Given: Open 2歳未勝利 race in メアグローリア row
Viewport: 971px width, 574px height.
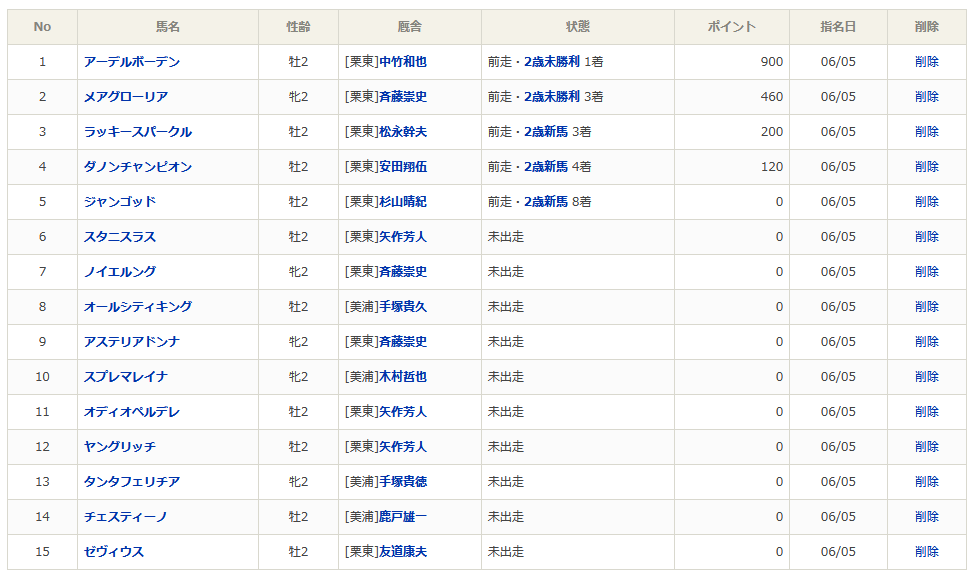Looking at the screenshot, I should (552, 97).
